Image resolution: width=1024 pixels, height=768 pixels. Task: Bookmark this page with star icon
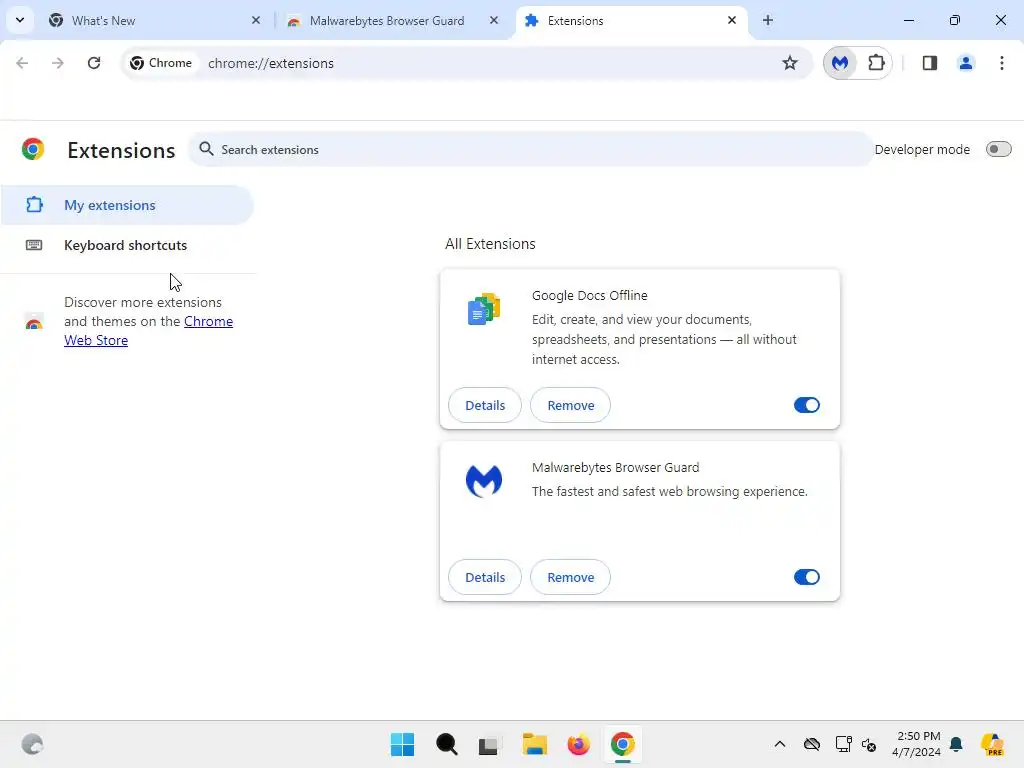[x=790, y=63]
